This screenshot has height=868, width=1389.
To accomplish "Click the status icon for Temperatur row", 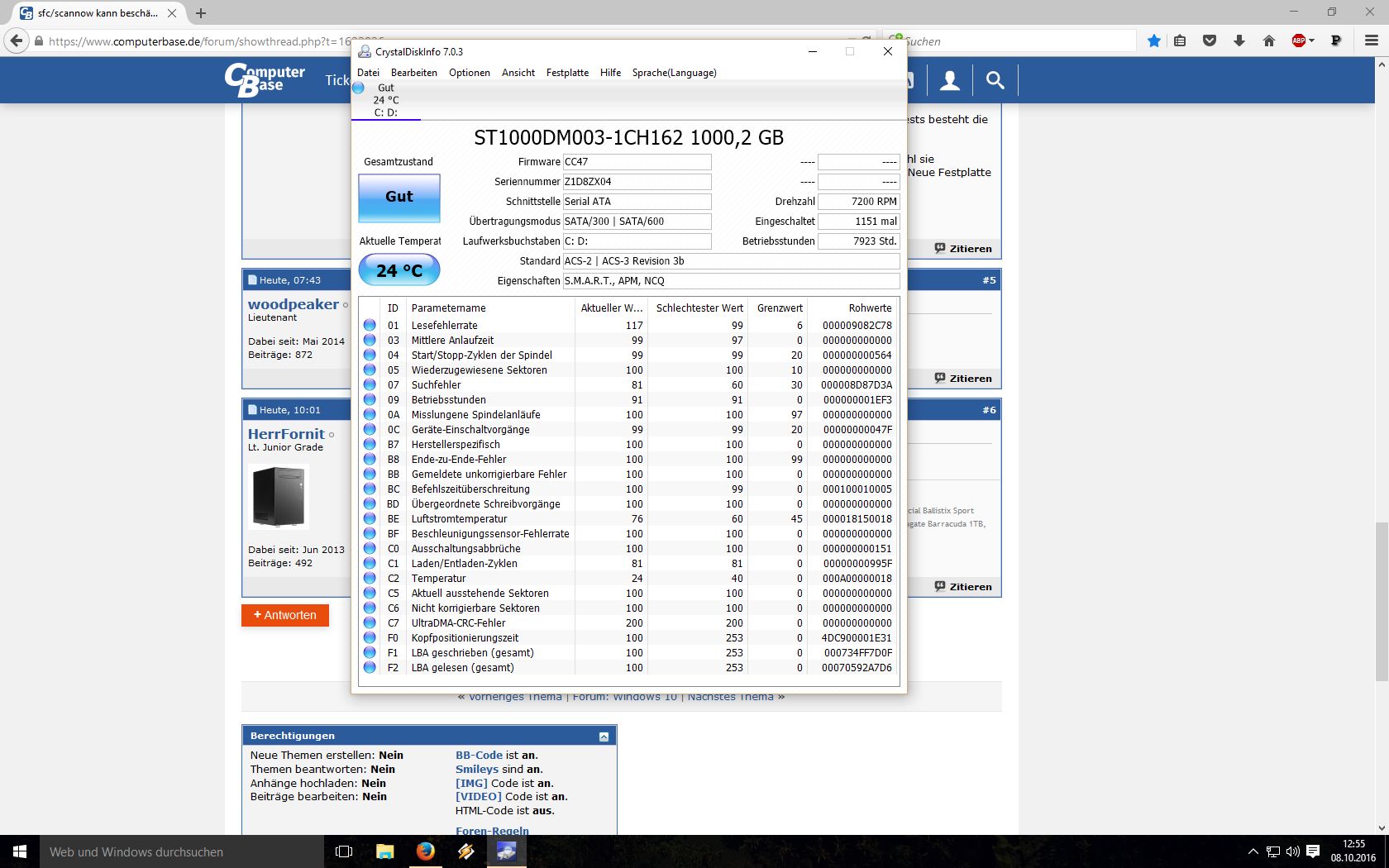I will click(370, 578).
